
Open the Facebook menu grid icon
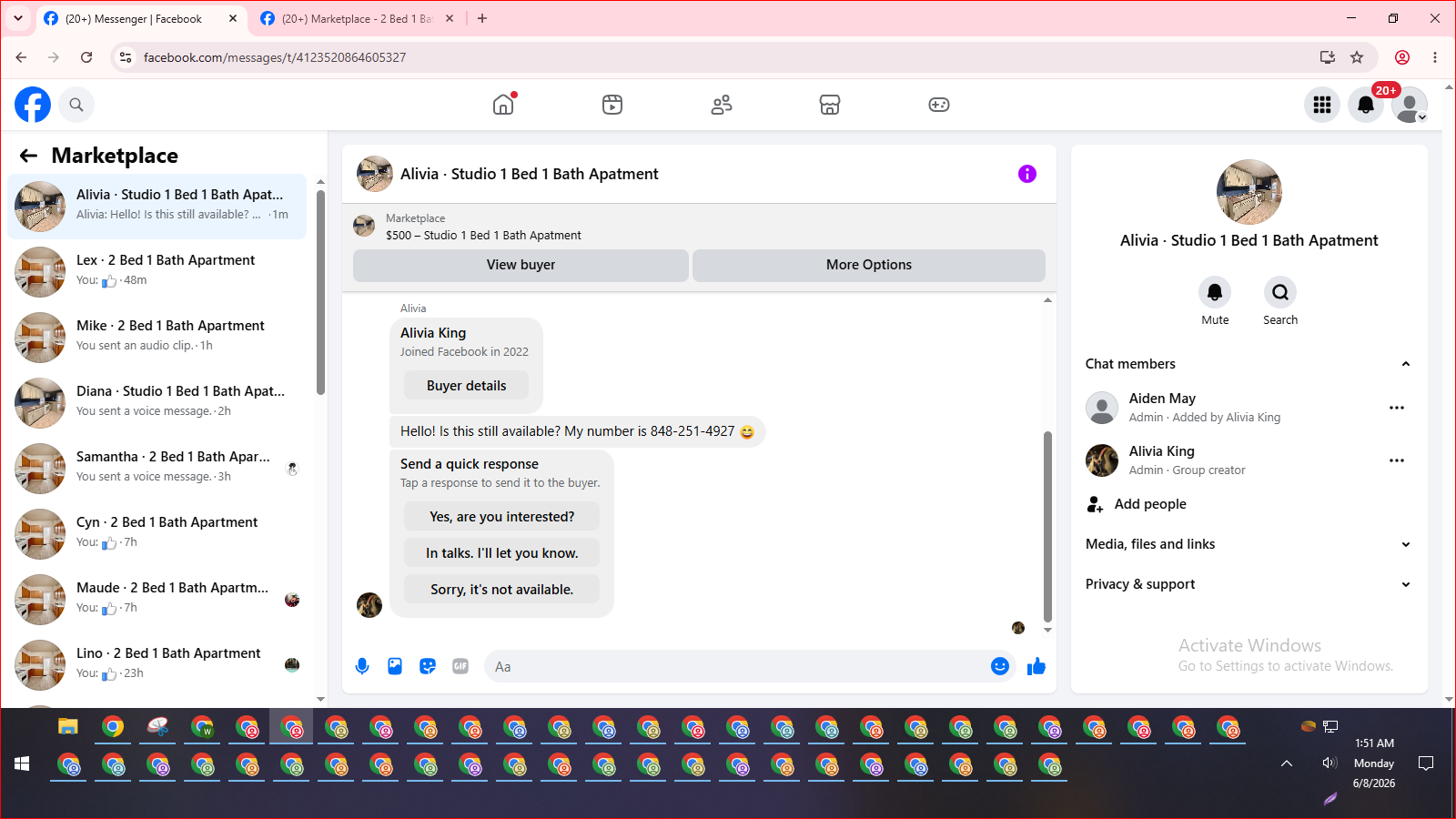(x=1322, y=105)
